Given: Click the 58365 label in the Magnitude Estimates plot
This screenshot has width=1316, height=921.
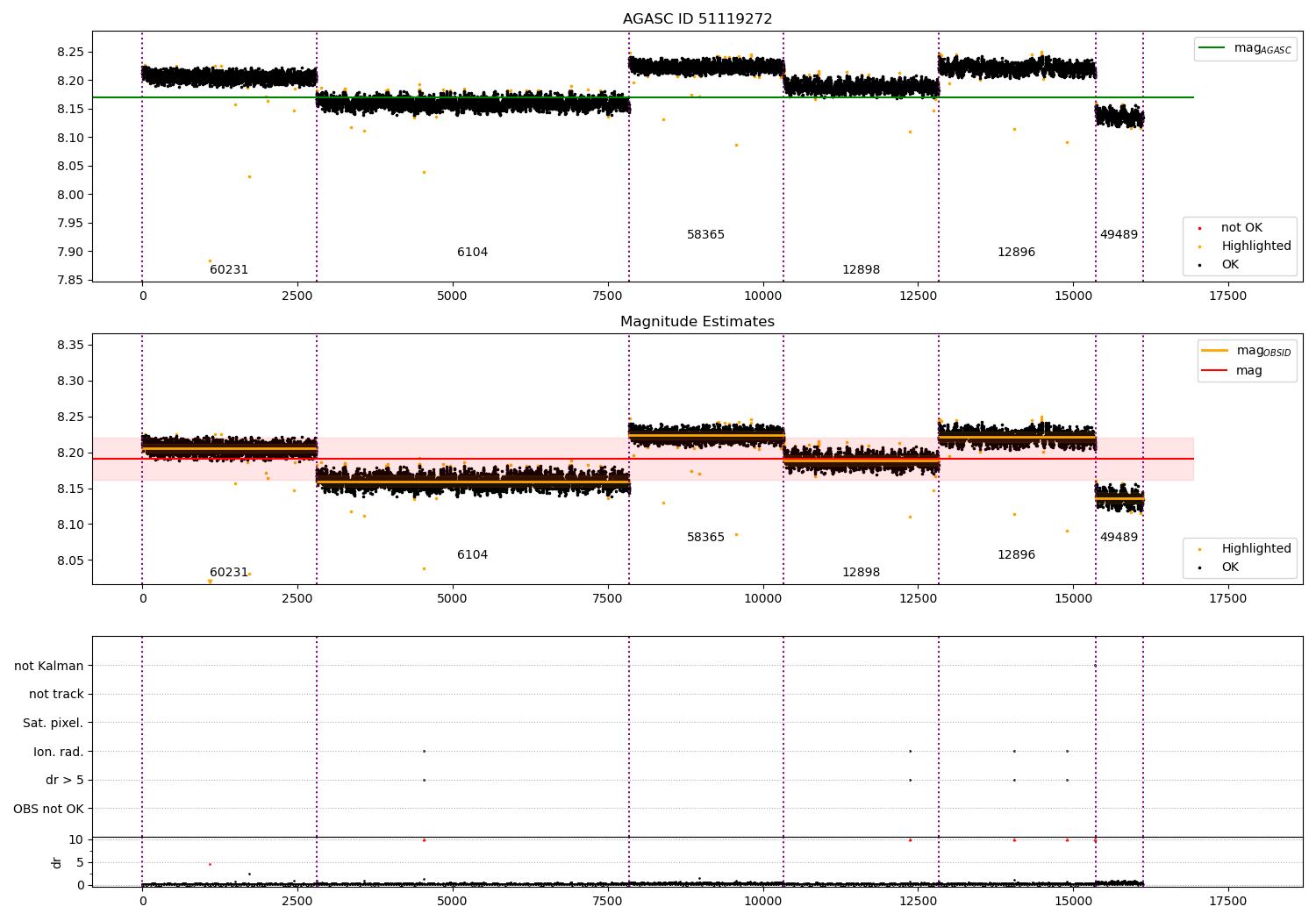Looking at the screenshot, I should click(x=705, y=538).
